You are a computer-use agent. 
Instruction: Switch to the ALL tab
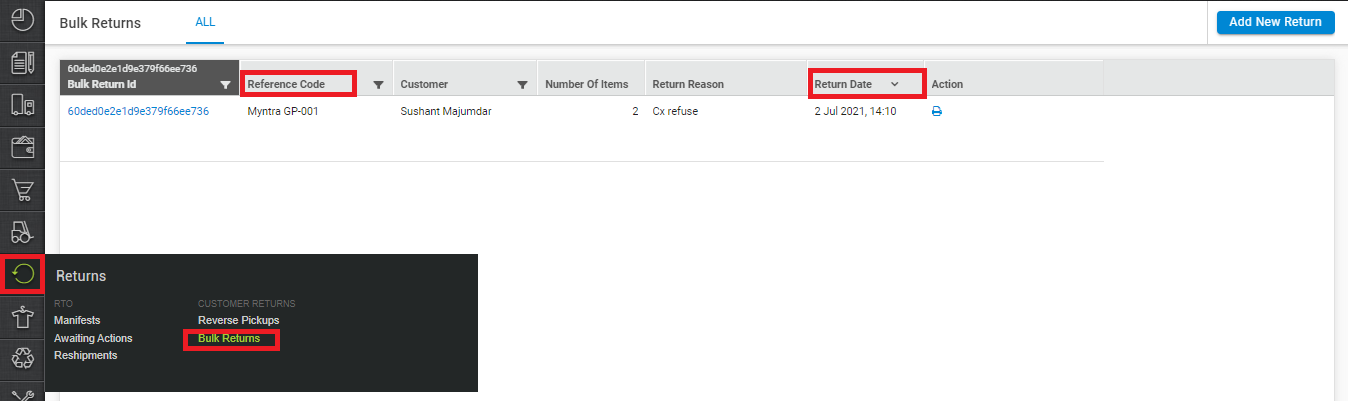pyautogui.click(x=205, y=22)
